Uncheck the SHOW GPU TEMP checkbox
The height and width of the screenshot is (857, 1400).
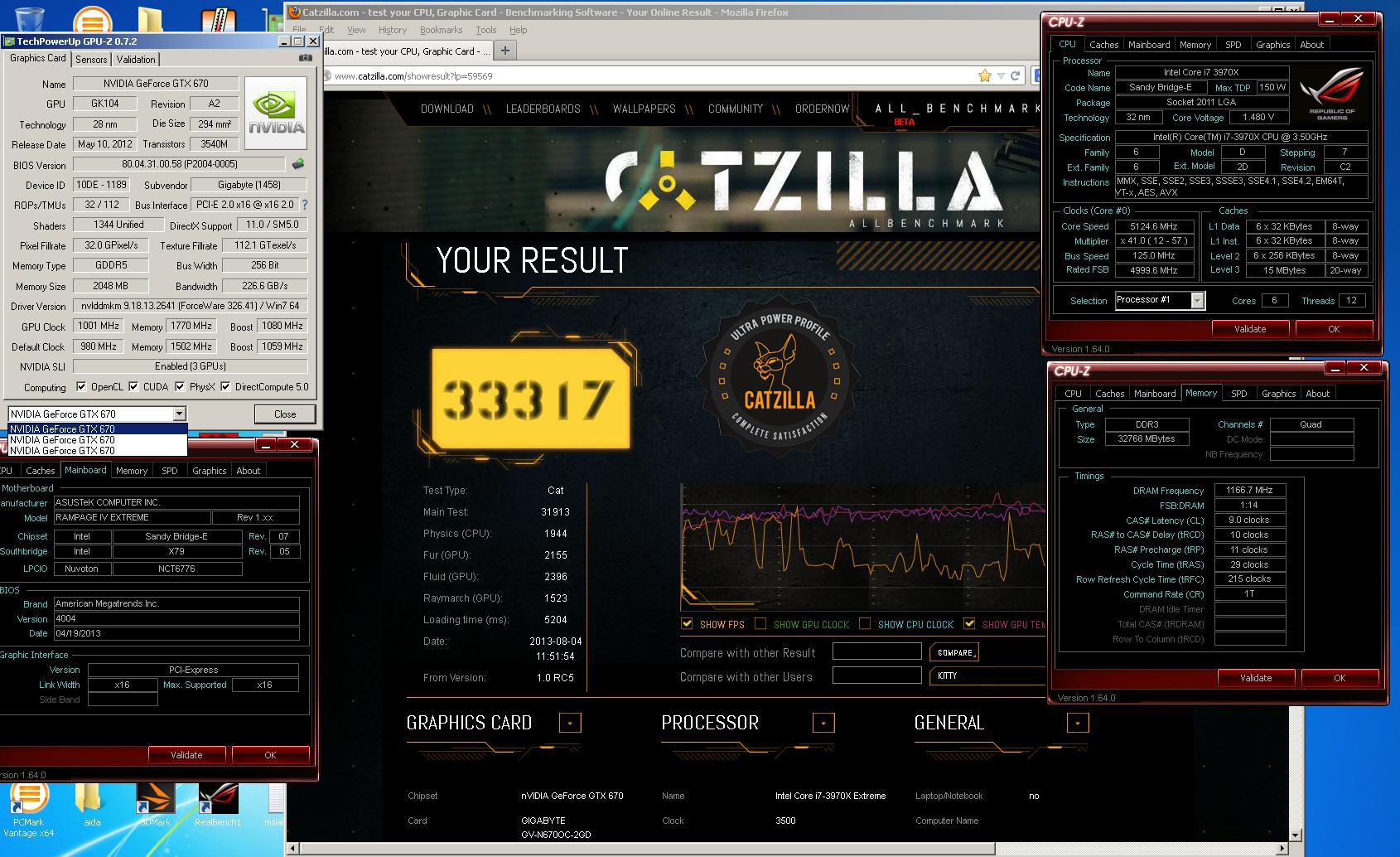point(969,623)
